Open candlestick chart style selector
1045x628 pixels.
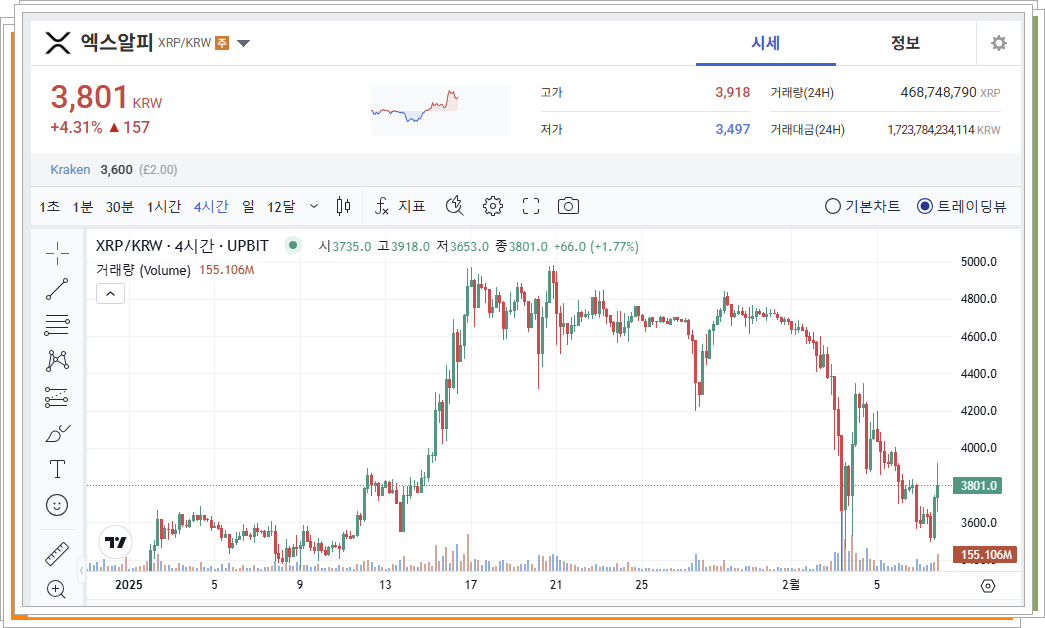click(343, 206)
